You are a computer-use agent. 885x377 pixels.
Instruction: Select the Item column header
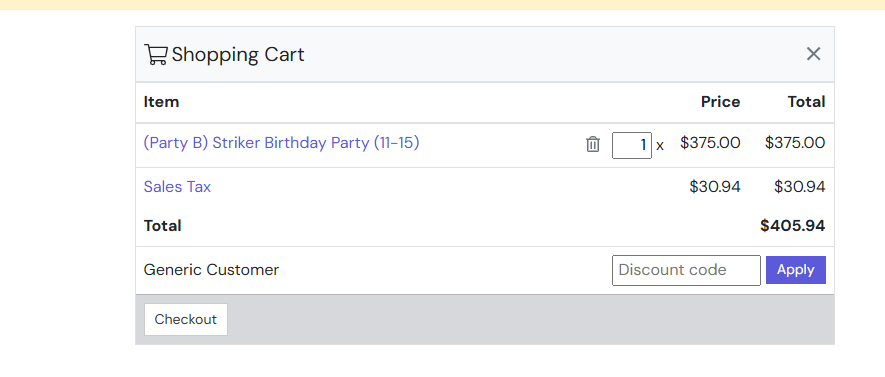(x=161, y=102)
